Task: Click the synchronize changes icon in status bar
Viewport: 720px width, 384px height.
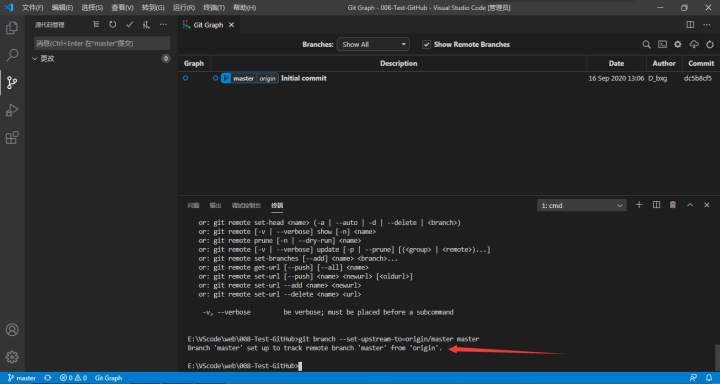Action: pyautogui.click(x=47, y=378)
